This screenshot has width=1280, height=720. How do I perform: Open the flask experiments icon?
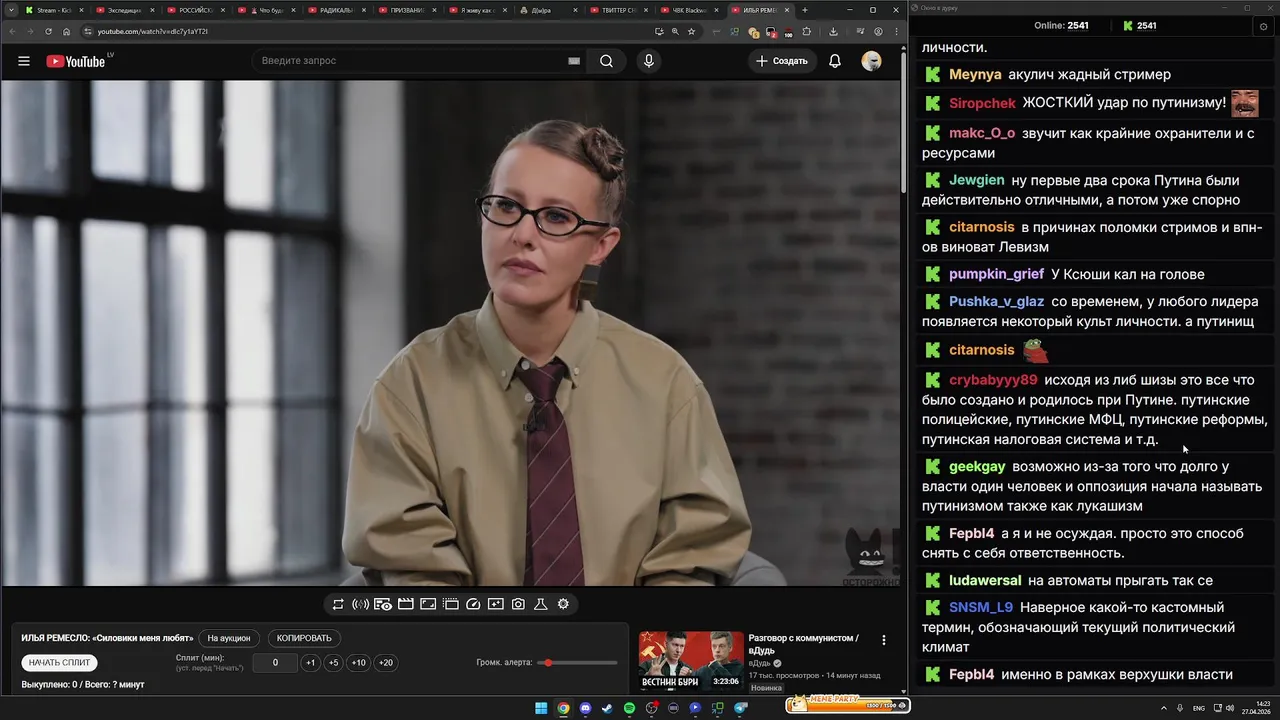pos(541,604)
